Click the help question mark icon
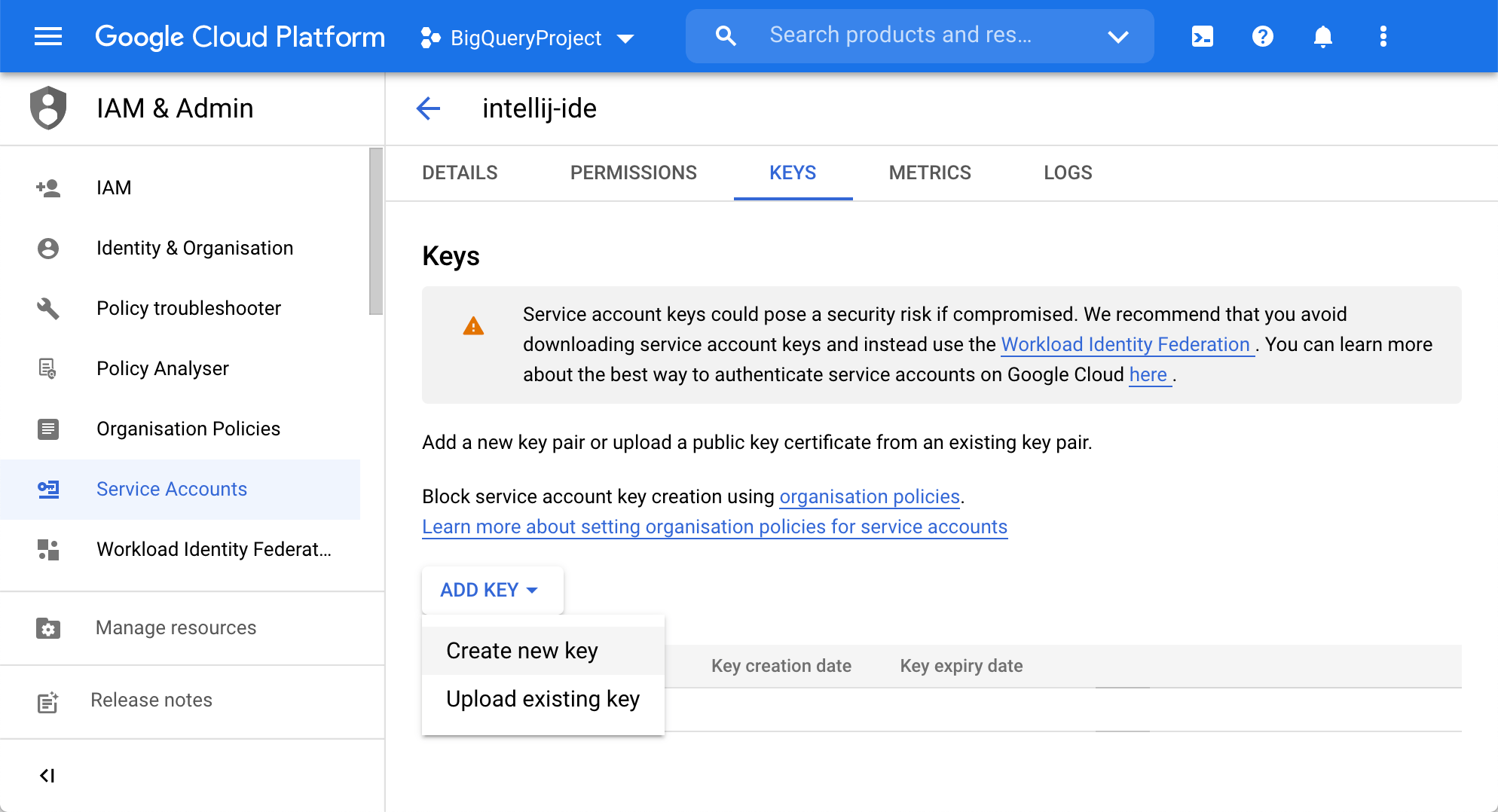Viewport: 1498px width, 812px height. click(1262, 36)
